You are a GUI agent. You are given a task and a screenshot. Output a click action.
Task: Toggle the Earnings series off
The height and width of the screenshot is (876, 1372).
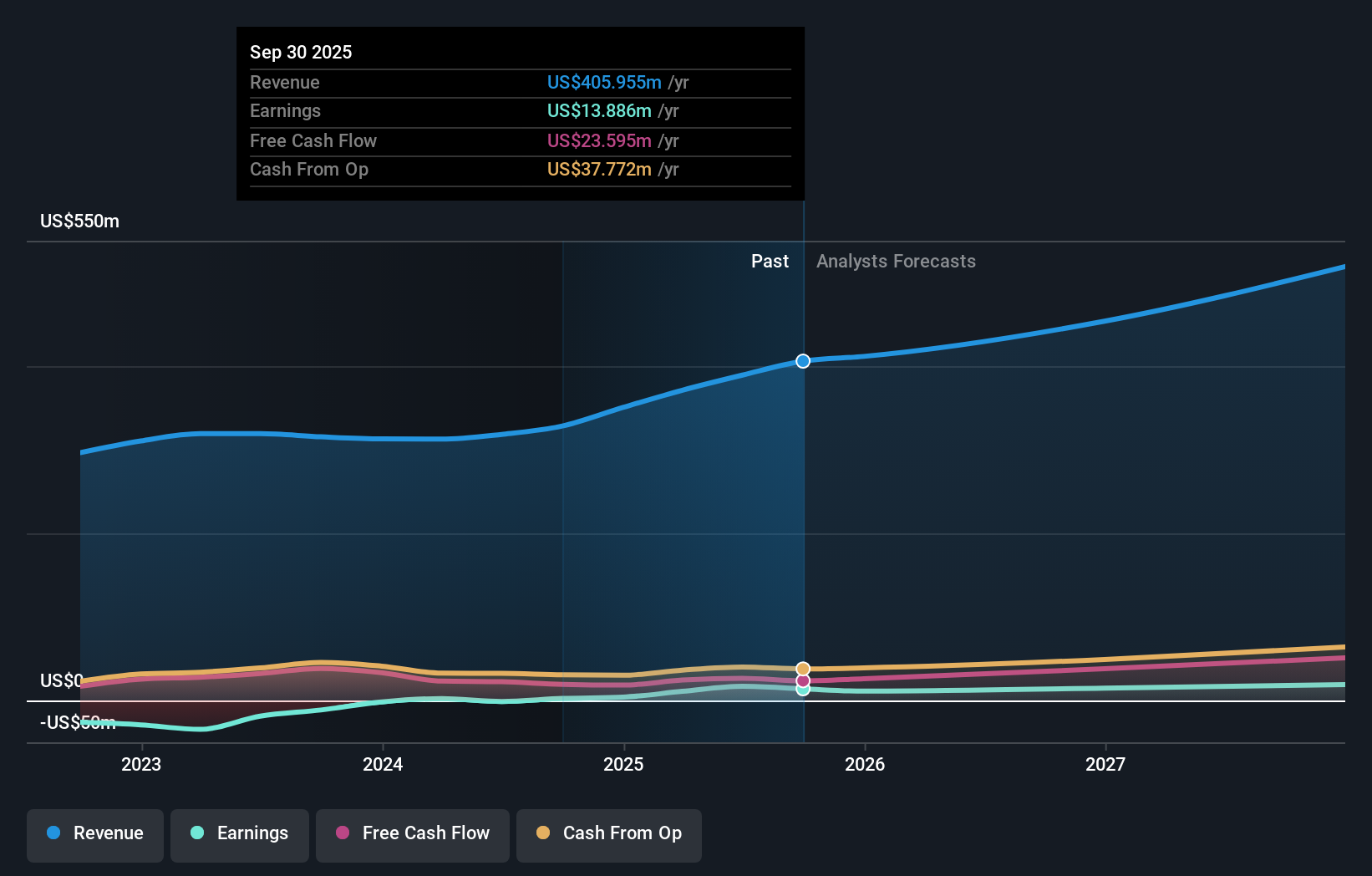239,833
